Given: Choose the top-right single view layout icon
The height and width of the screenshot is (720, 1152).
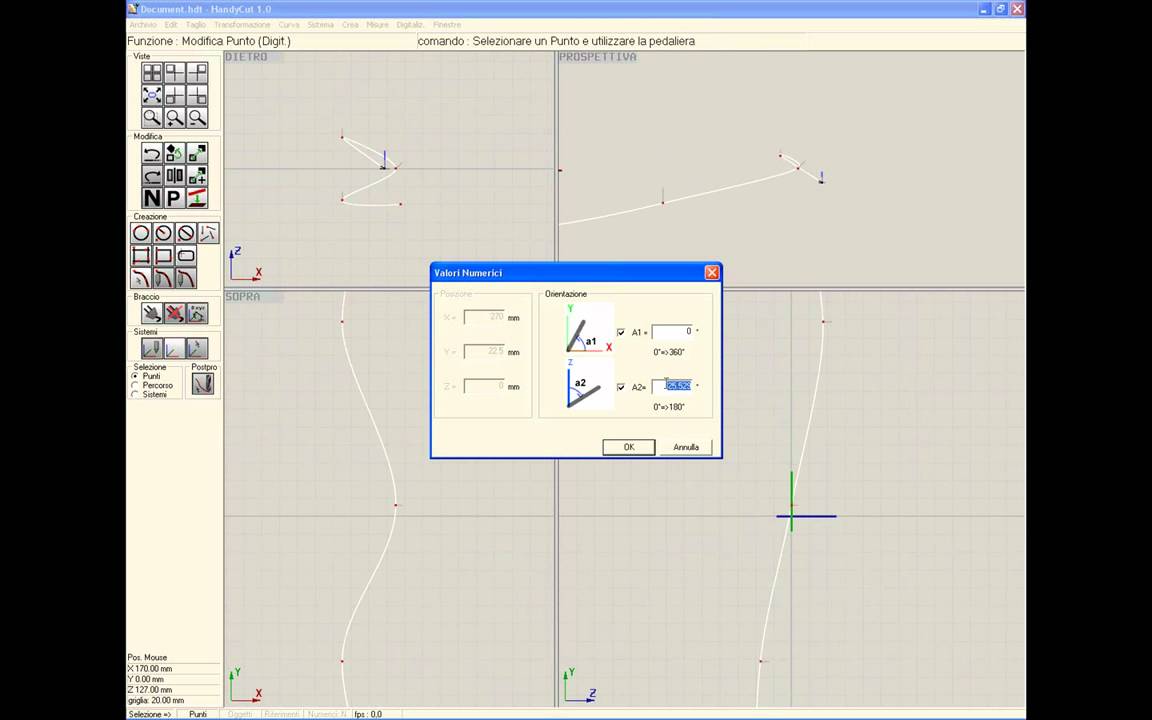Looking at the screenshot, I should pyautogui.click(x=197, y=73).
